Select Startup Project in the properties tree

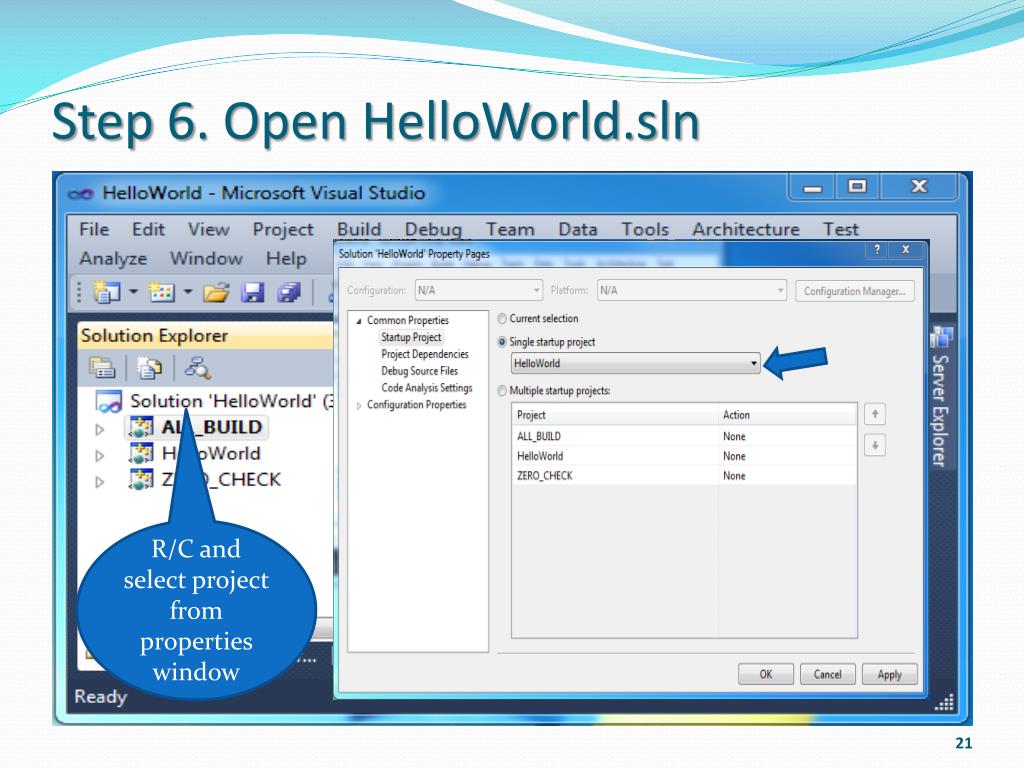click(411, 337)
